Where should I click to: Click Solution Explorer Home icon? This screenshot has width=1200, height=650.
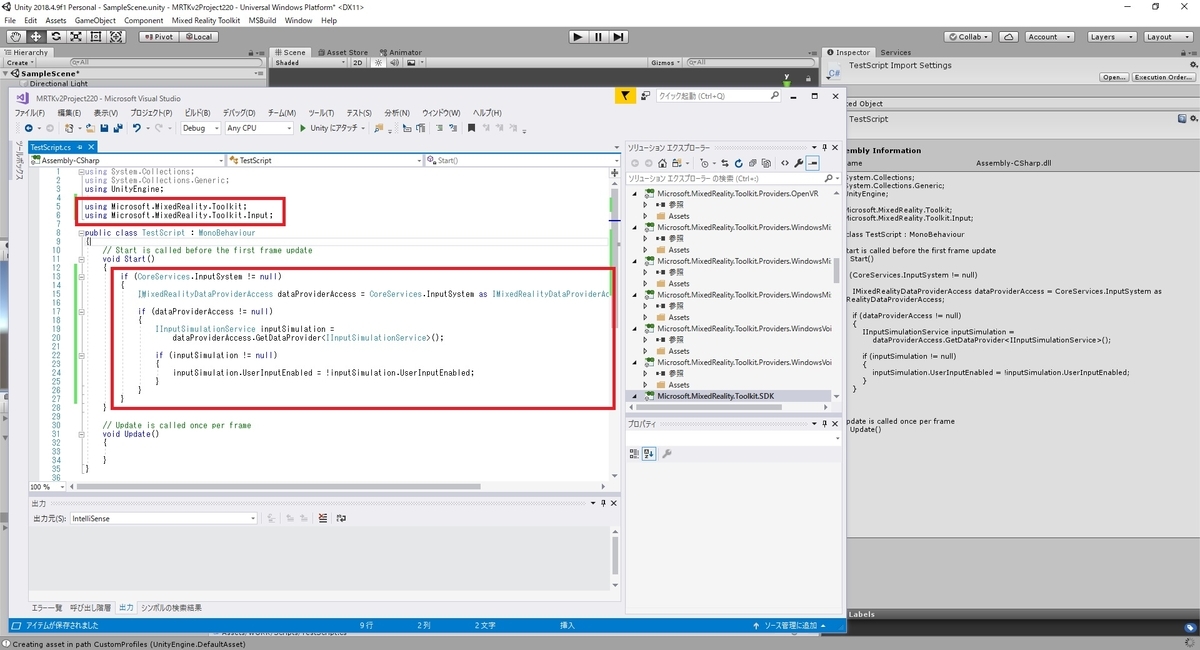(x=662, y=163)
